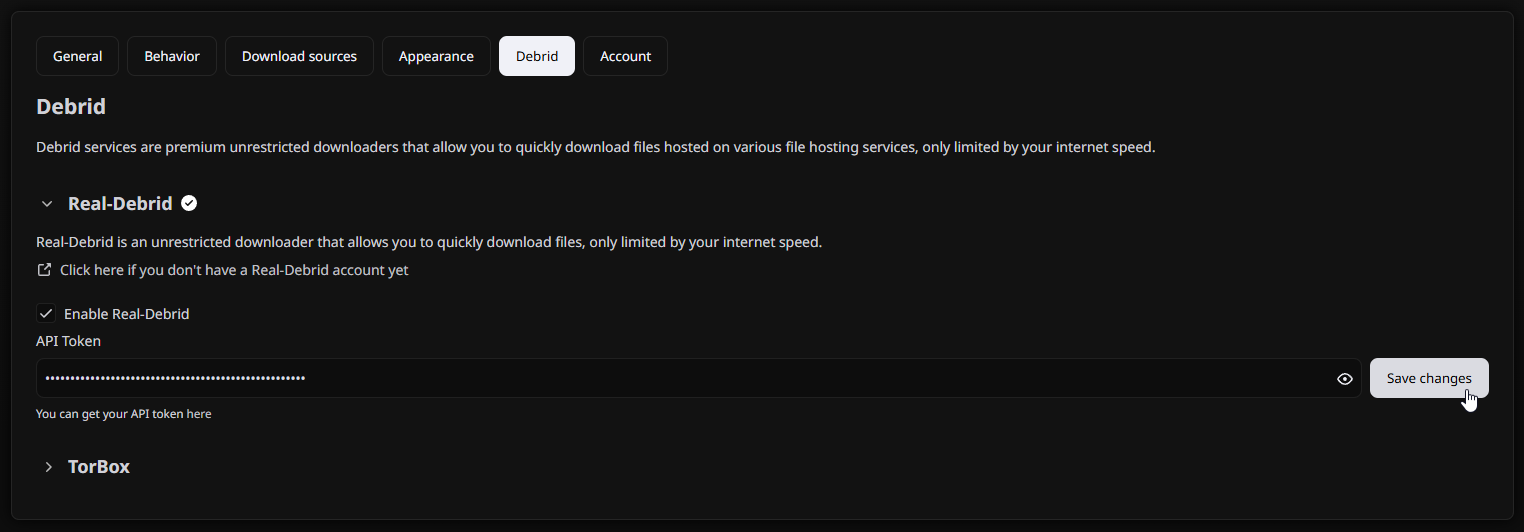Click the external link icon for Real-Debrid signup
Image resolution: width=1524 pixels, height=532 pixels.
coord(44,270)
